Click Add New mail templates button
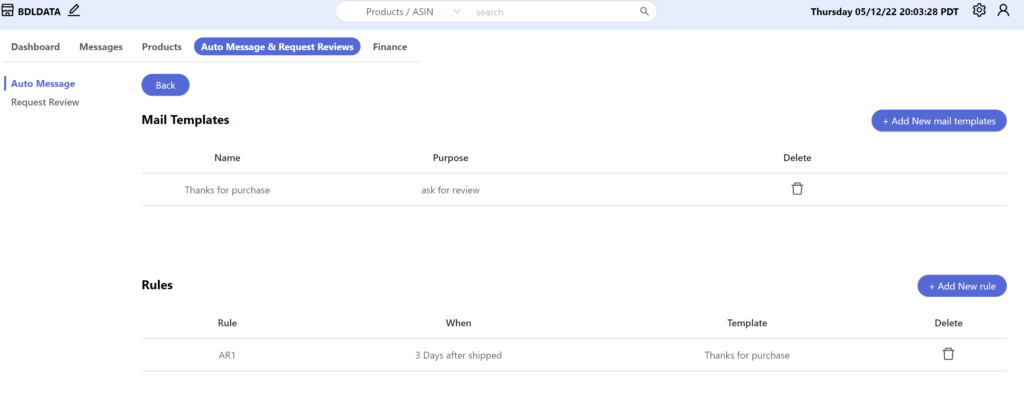 coord(939,121)
